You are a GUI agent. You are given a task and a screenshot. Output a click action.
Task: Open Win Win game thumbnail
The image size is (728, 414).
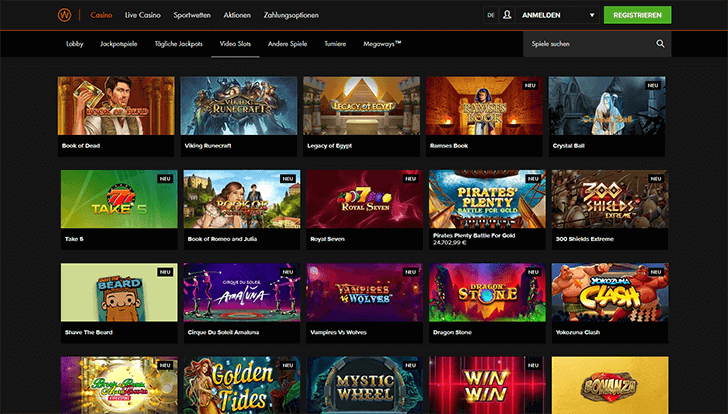coord(488,385)
